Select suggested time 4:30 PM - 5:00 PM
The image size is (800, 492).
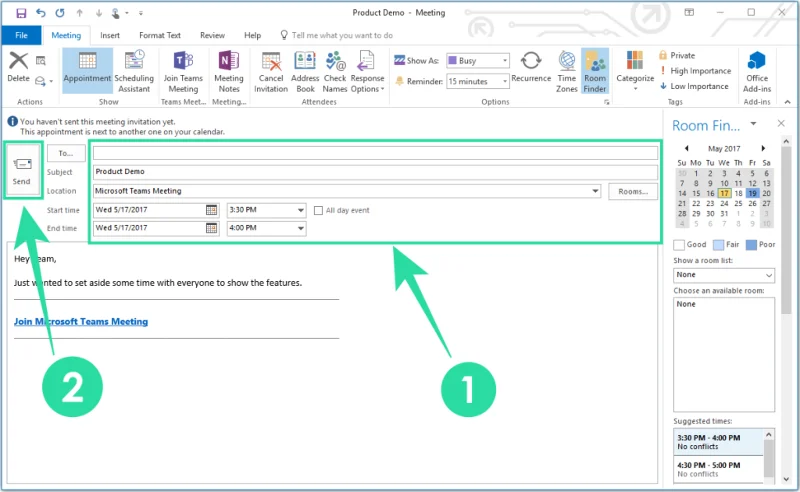[718, 470]
